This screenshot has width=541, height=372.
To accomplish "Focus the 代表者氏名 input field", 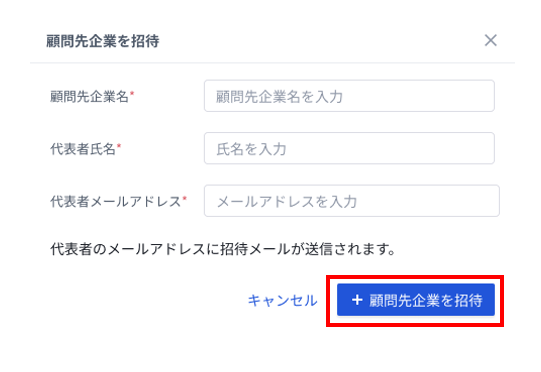I will pyautogui.click(x=349, y=148).
